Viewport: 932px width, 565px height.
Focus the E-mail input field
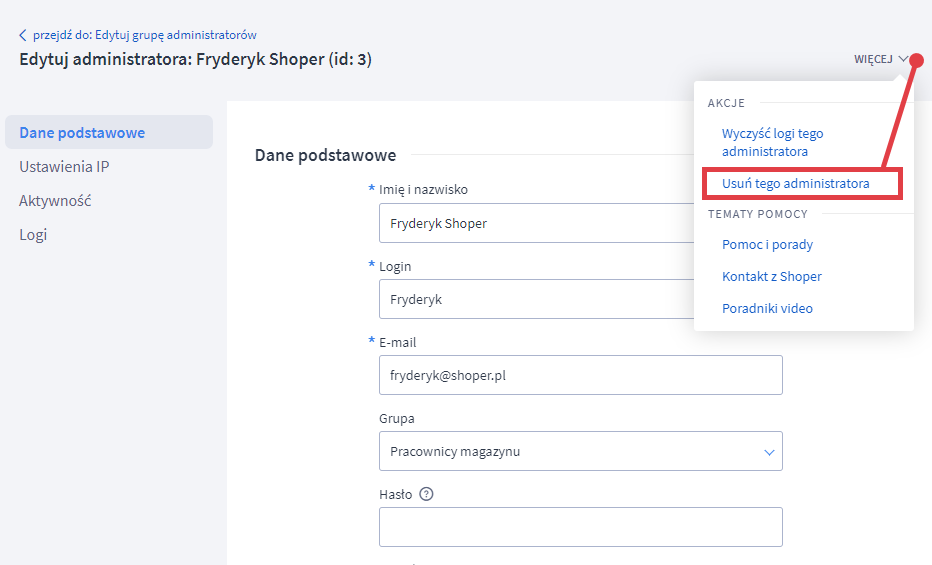(581, 375)
